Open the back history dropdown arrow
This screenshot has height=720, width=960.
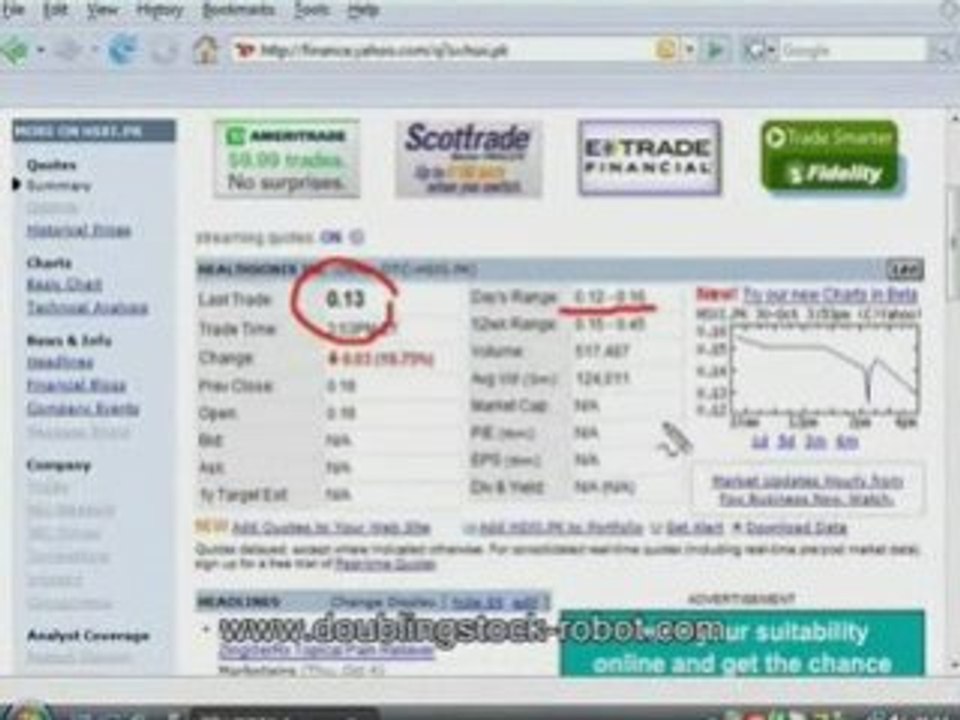[x=40, y=50]
